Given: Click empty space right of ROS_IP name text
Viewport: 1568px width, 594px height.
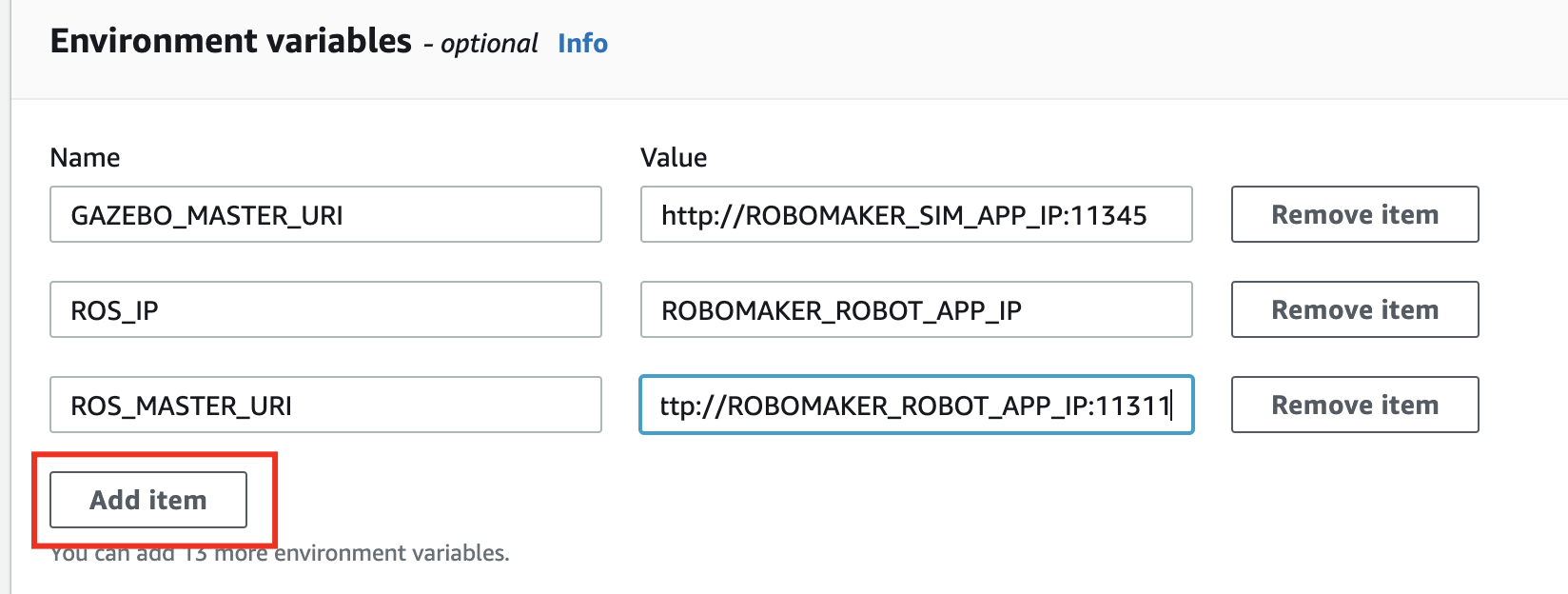Looking at the screenshot, I should pos(381,309).
